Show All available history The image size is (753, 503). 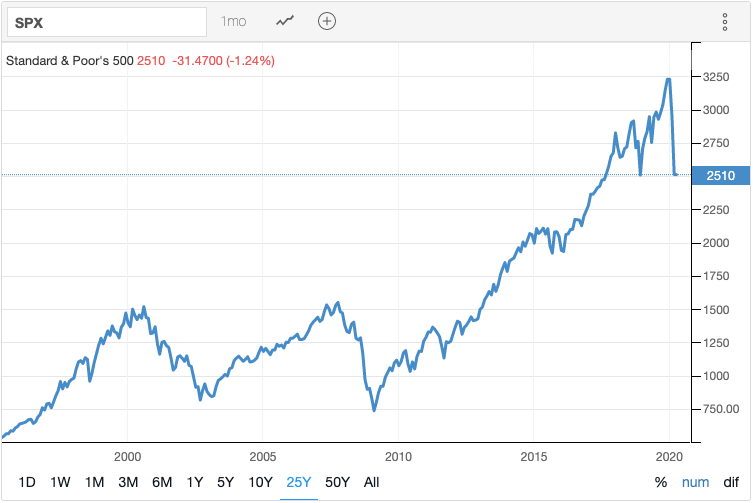pyautogui.click(x=372, y=482)
